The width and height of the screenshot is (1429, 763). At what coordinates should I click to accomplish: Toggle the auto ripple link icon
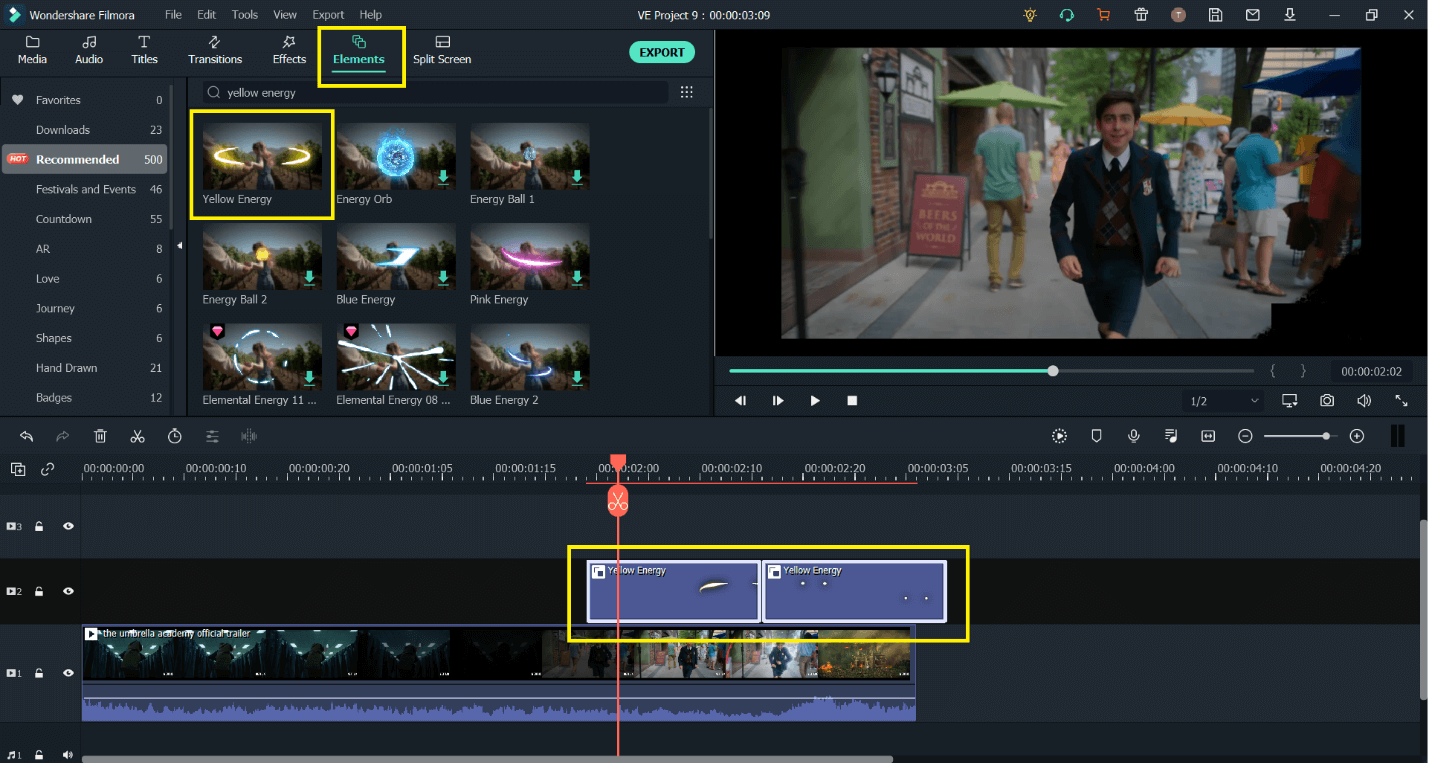pyautogui.click(x=47, y=469)
